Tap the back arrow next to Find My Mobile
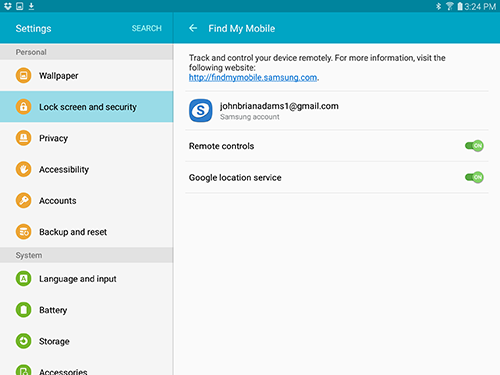500x375 pixels. click(193, 28)
